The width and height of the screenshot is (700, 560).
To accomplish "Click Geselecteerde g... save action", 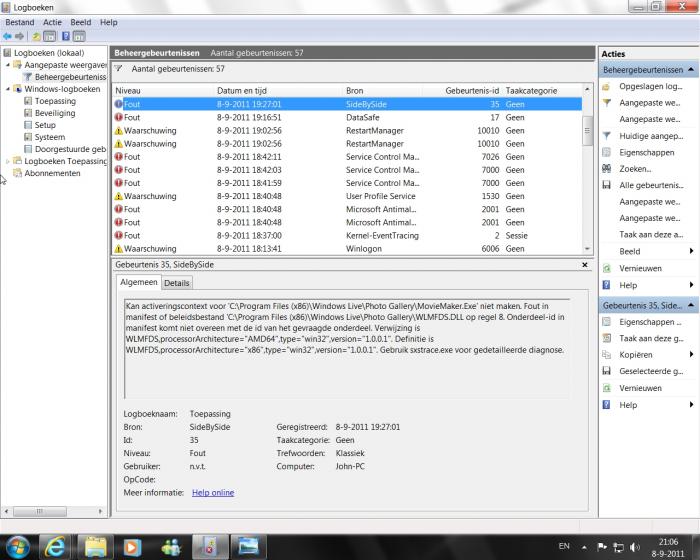I will click(x=643, y=371).
